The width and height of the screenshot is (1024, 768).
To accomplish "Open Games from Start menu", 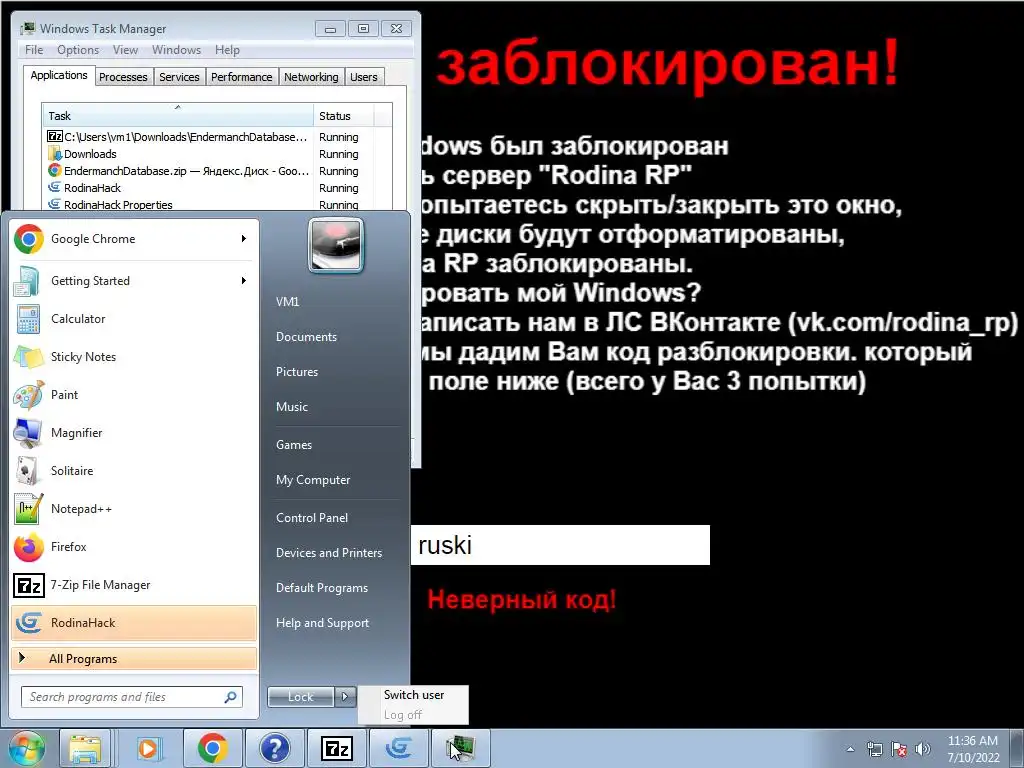I will click(294, 445).
